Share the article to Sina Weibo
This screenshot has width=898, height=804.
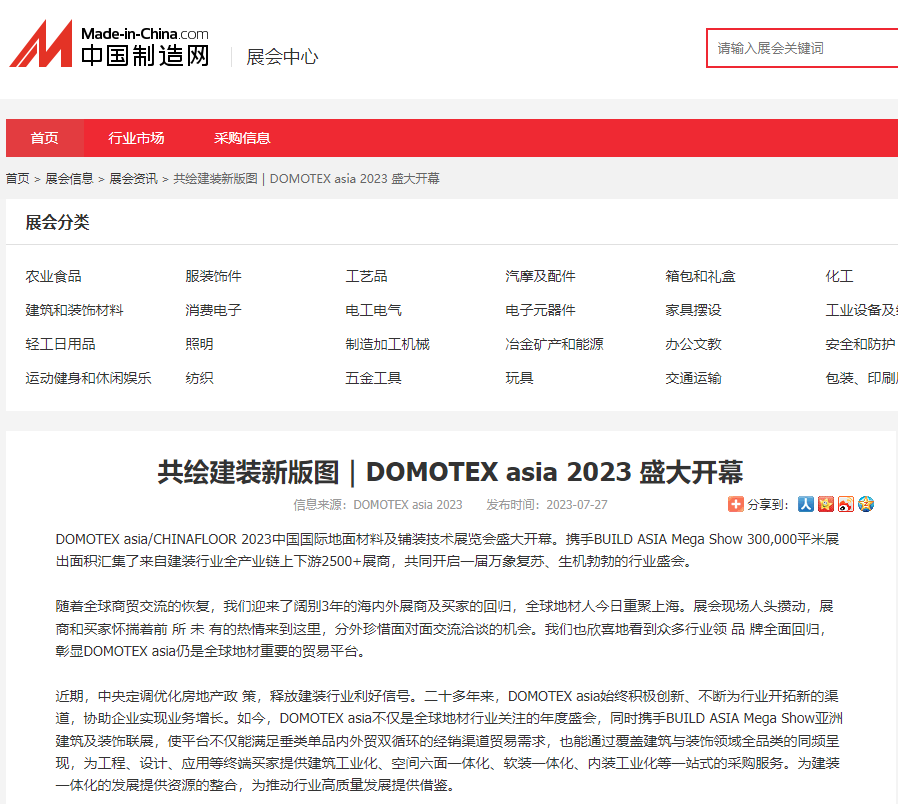(845, 504)
